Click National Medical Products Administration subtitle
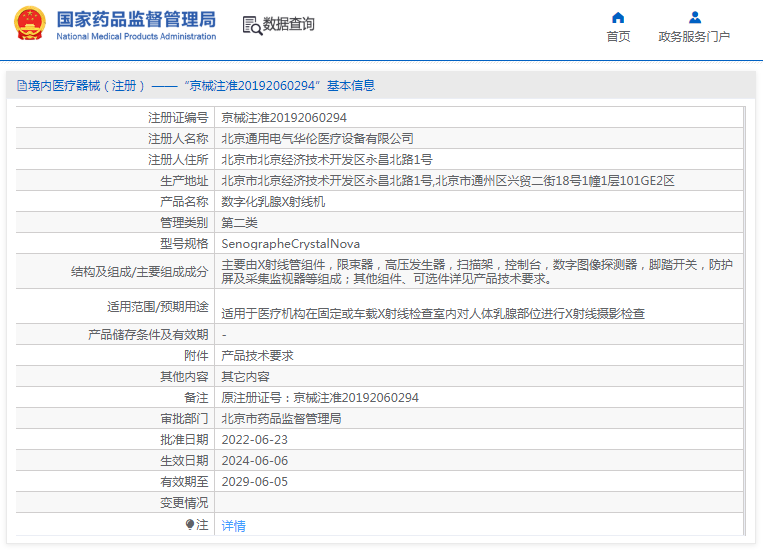Viewport: 763px width, 552px height. point(136,37)
